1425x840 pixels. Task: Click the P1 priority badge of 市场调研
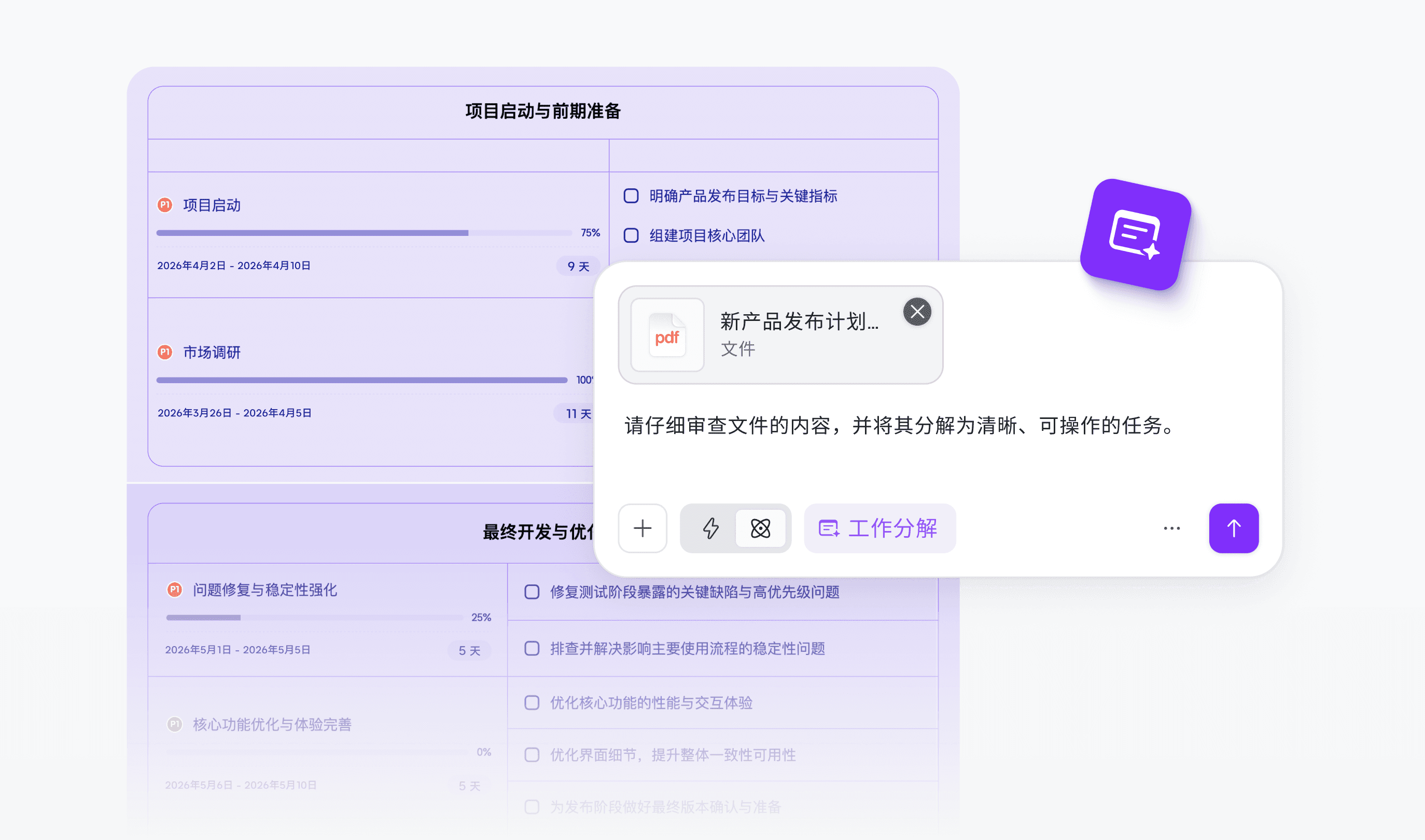point(165,352)
